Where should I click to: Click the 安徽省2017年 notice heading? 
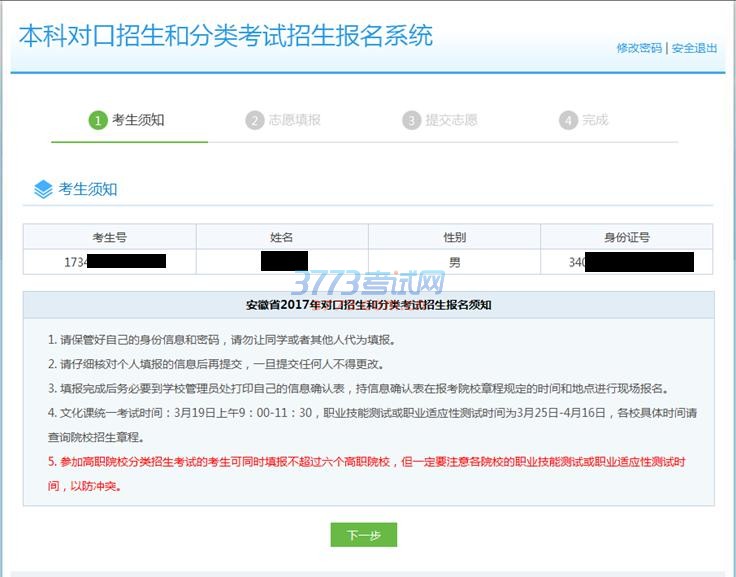click(368, 304)
